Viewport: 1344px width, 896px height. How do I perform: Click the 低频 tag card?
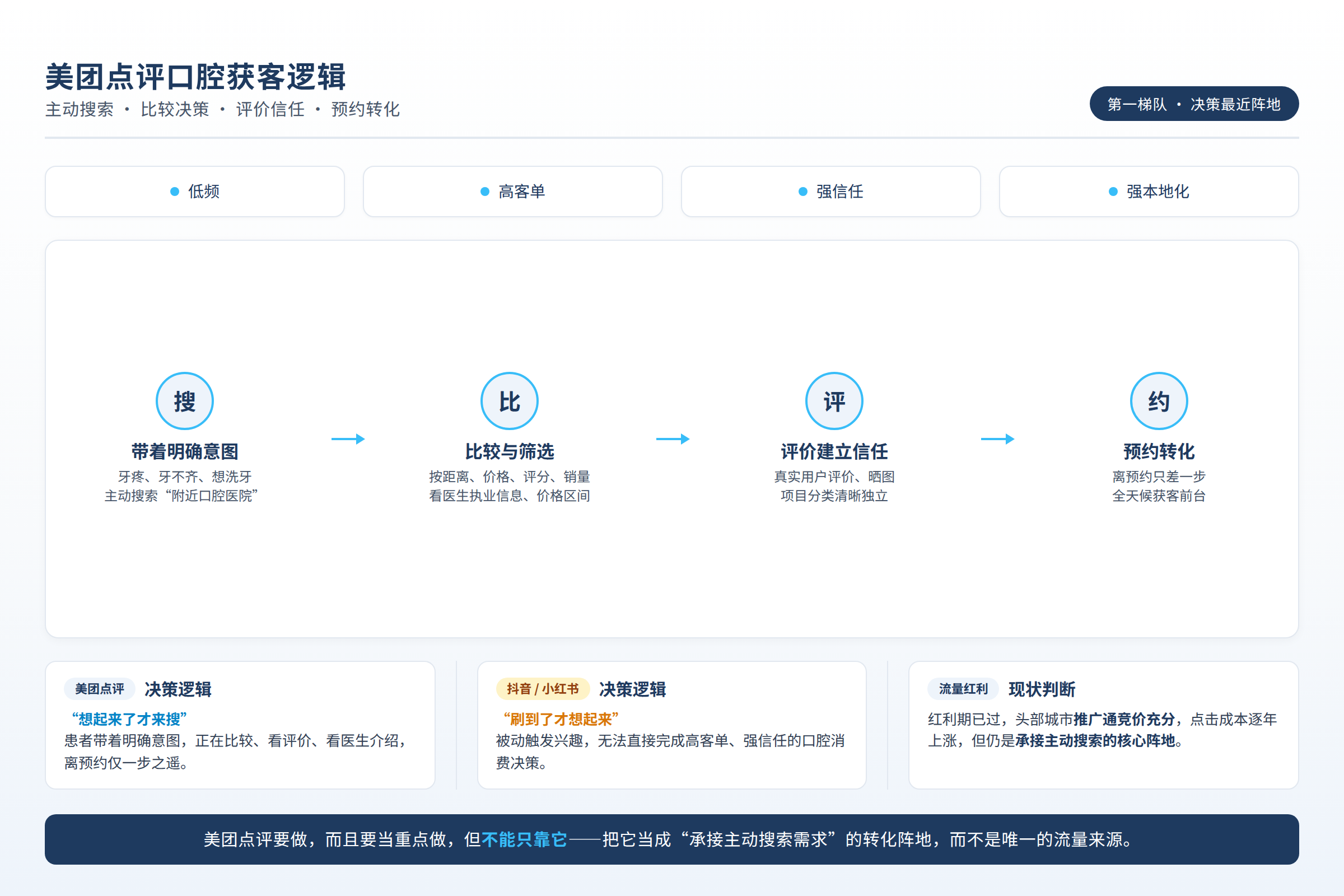(x=195, y=192)
